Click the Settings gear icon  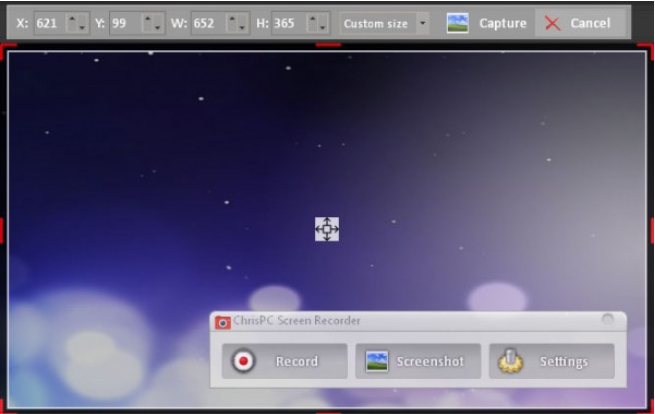pyautogui.click(x=511, y=361)
